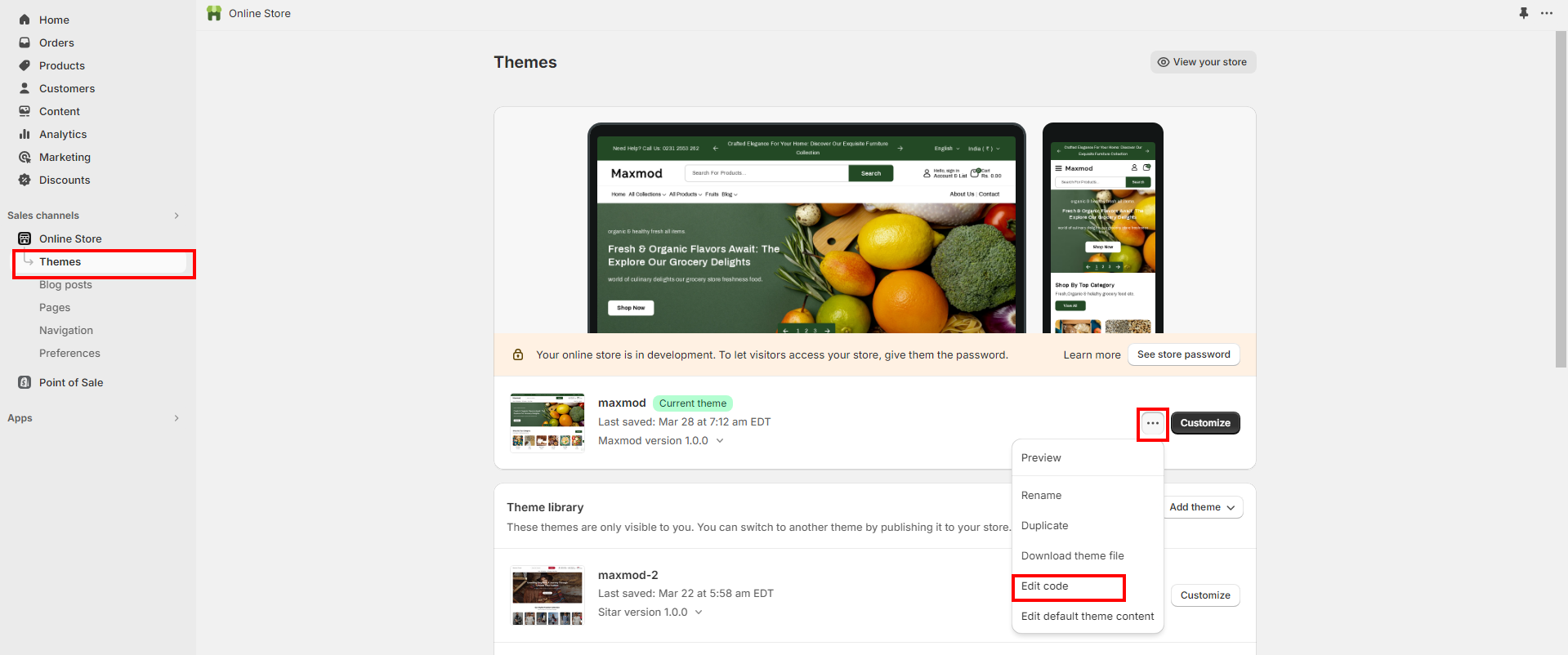Open the Add theme dropdown
The height and width of the screenshot is (655, 1568).
(1201, 507)
